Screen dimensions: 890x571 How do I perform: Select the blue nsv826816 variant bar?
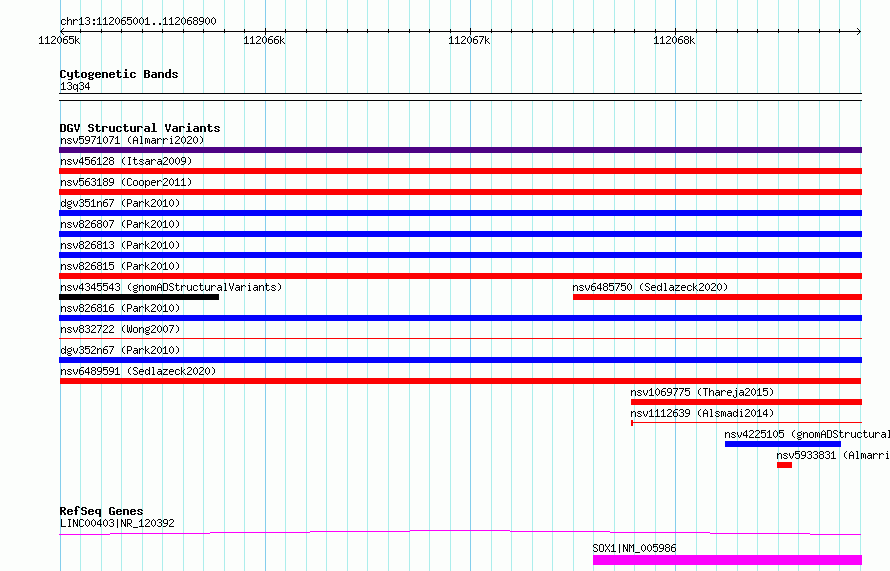point(460,318)
